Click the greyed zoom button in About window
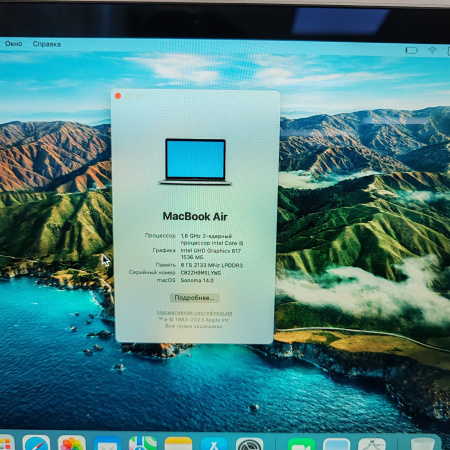Image resolution: width=450 pixels, height=450 pixels. 139,96
